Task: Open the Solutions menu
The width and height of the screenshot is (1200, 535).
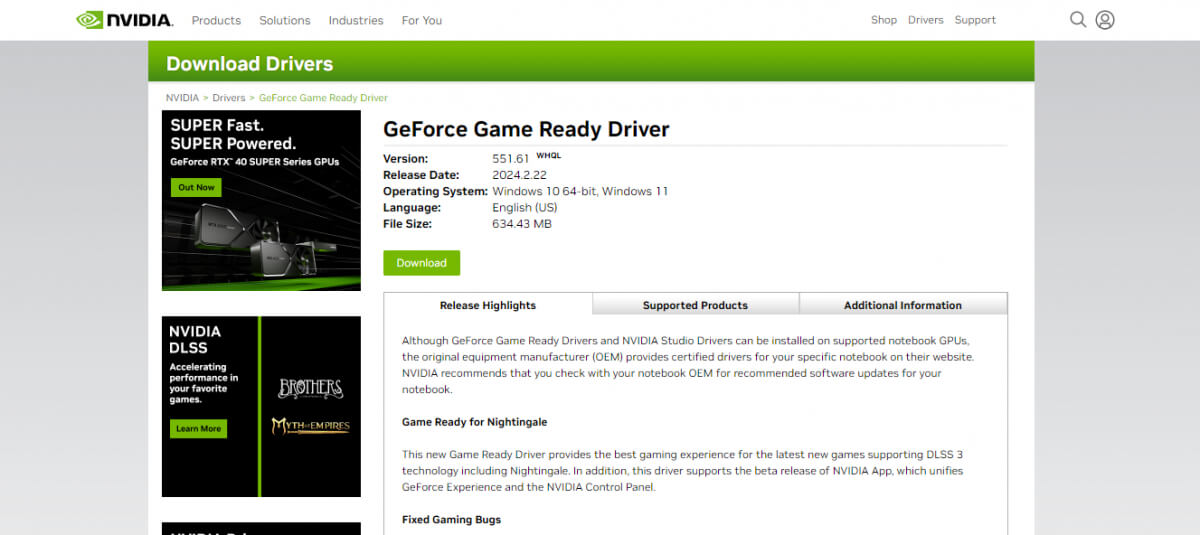Action: pos(285,20)
